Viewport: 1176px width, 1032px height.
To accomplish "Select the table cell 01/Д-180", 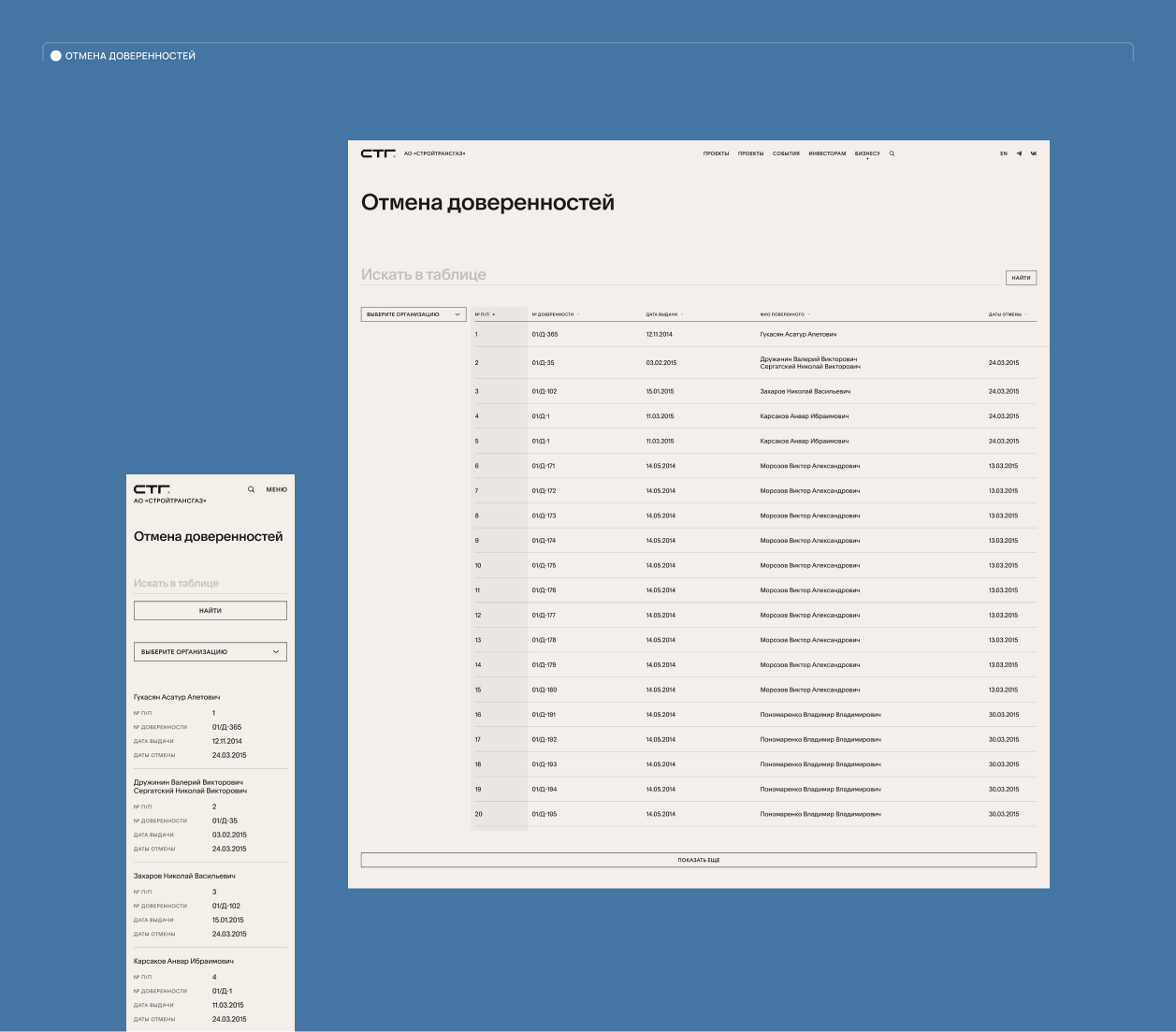I will (544, 690).
